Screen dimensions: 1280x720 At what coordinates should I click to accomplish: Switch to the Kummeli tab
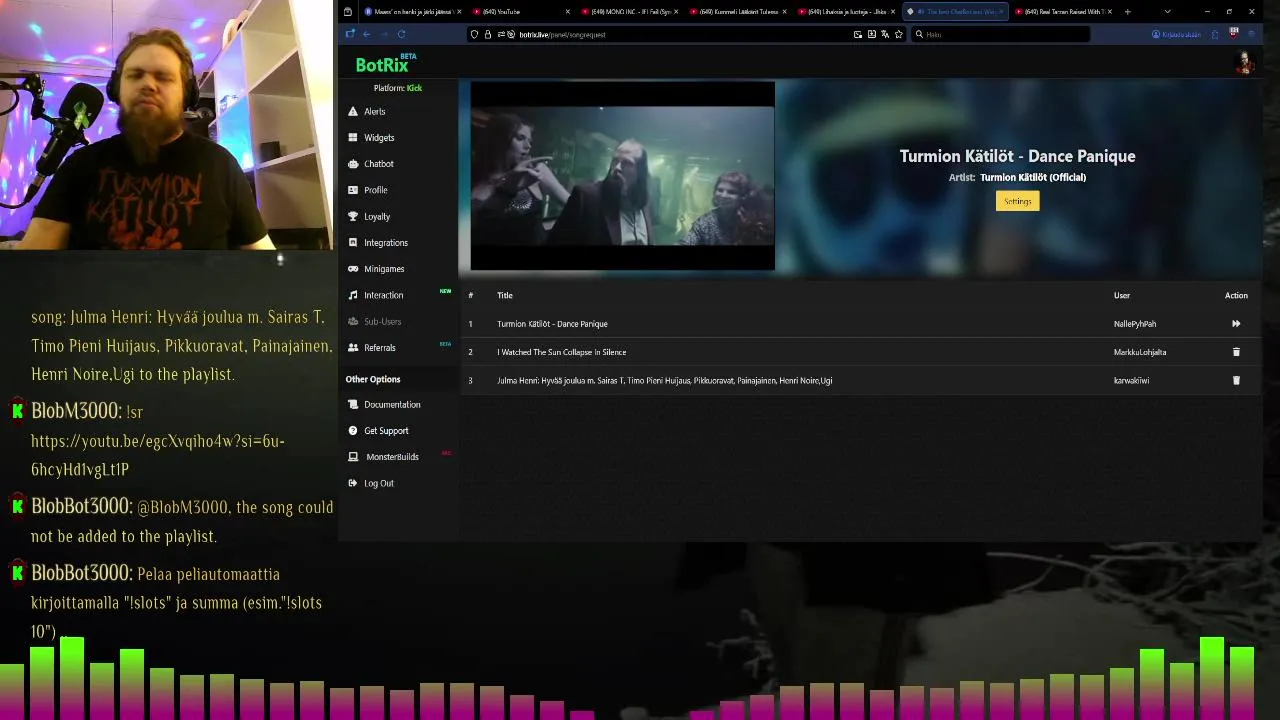pos(737,12)
